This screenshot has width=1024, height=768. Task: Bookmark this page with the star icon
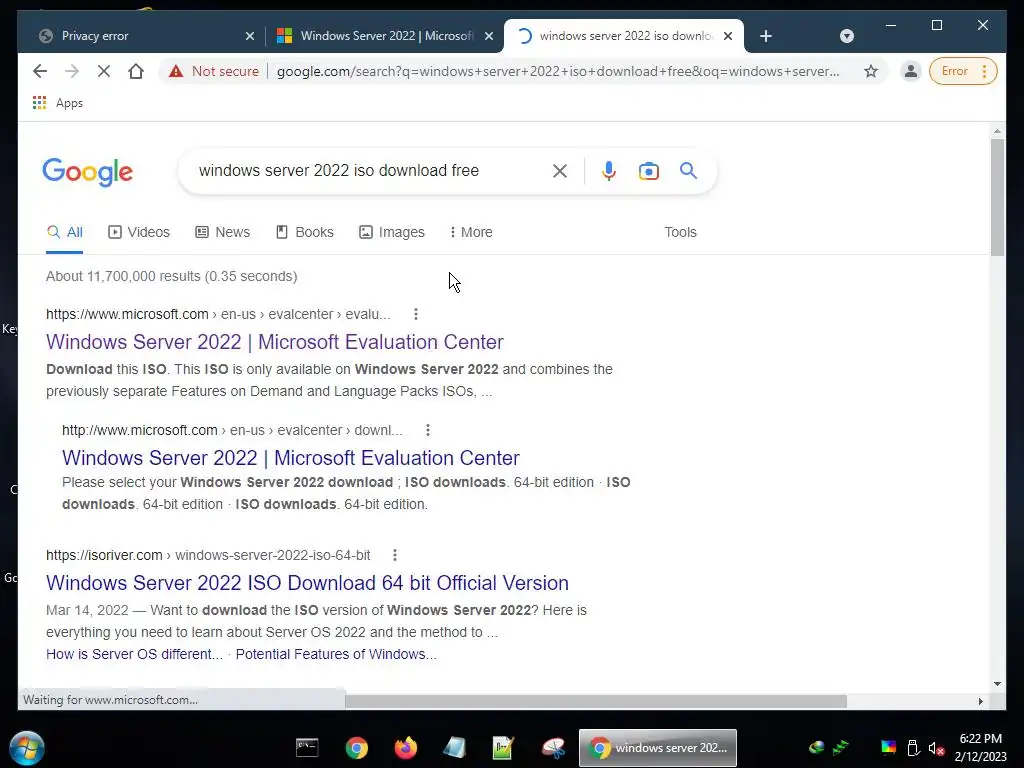pyautogui.click(x=871, y=71)
